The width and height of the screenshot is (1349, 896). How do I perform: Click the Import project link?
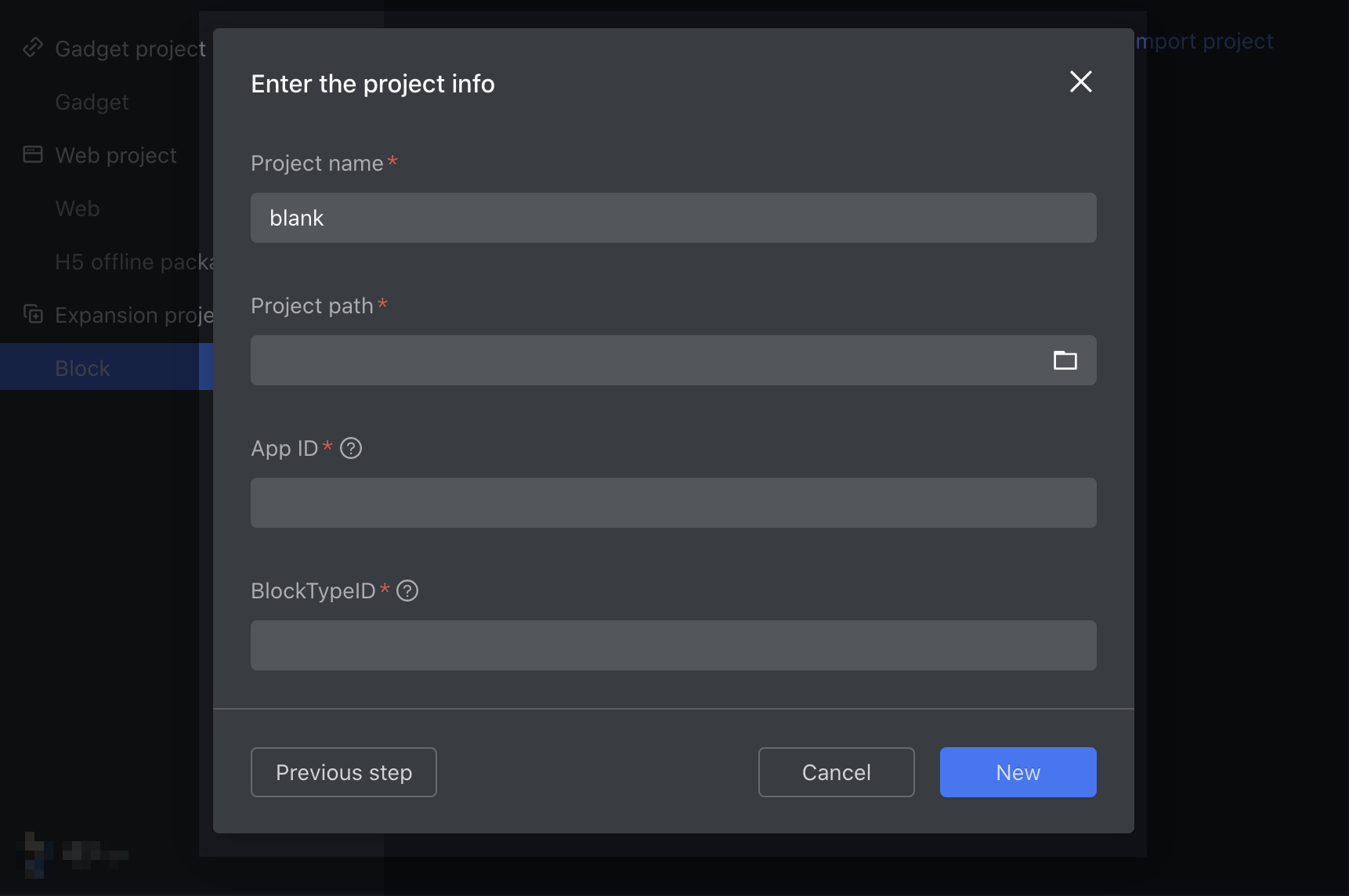click(1205, 41)
